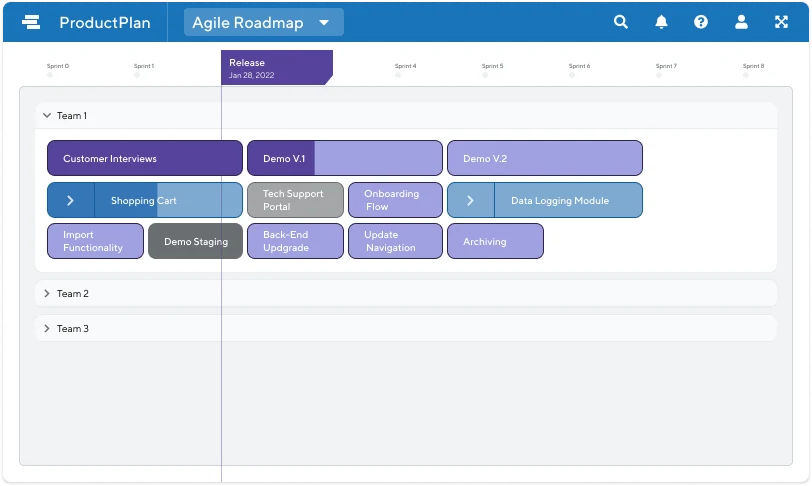Open the help question mark icon
Image resolution: width=812 pixels, height=486 pixels.
tap(701, 22)
